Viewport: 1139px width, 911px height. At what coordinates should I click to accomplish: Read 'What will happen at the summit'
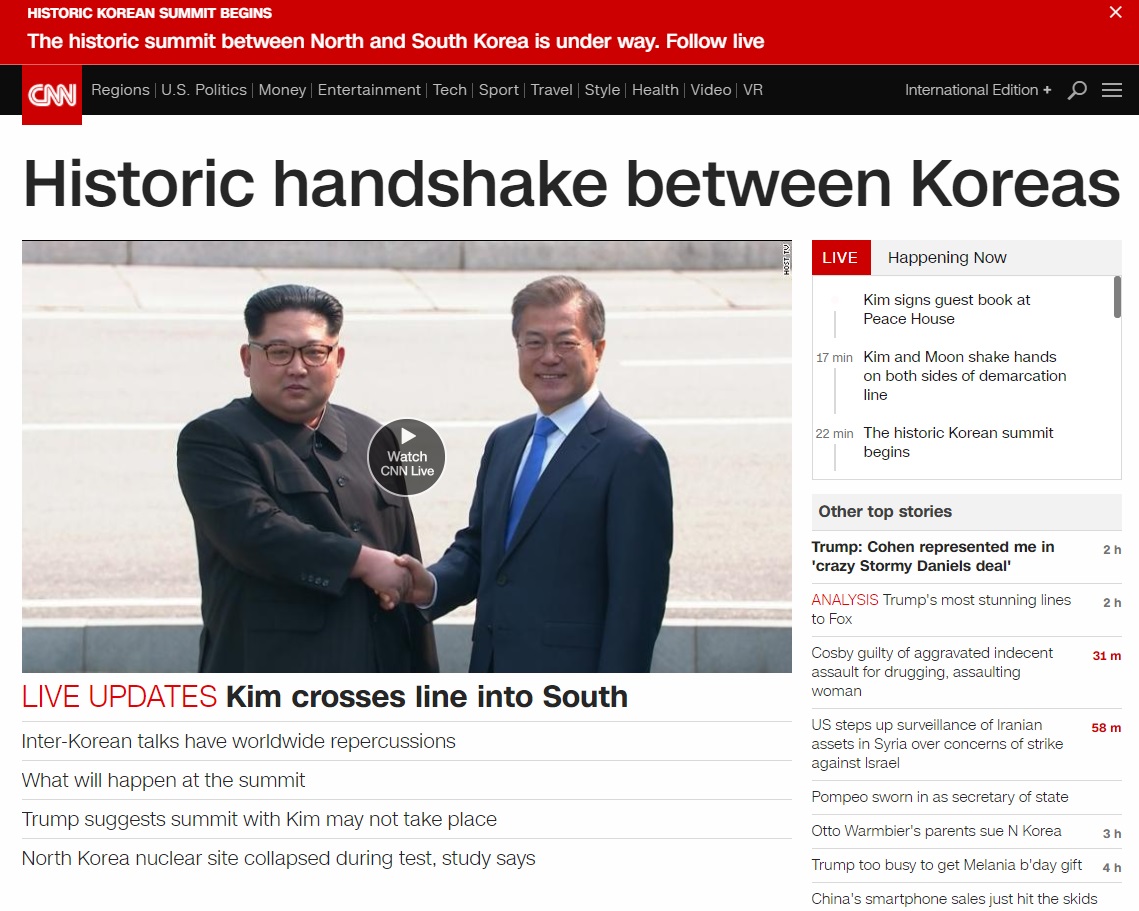click(163, 780)
